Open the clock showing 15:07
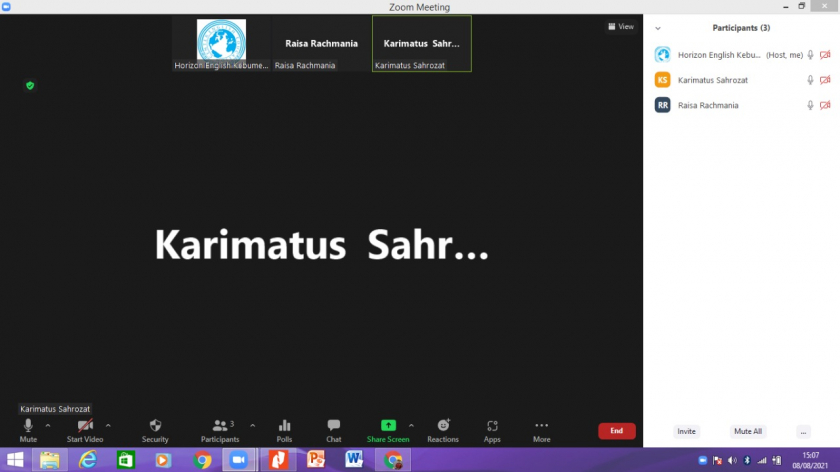This screenshot has height=472, width=840. (x=810, y=460)
